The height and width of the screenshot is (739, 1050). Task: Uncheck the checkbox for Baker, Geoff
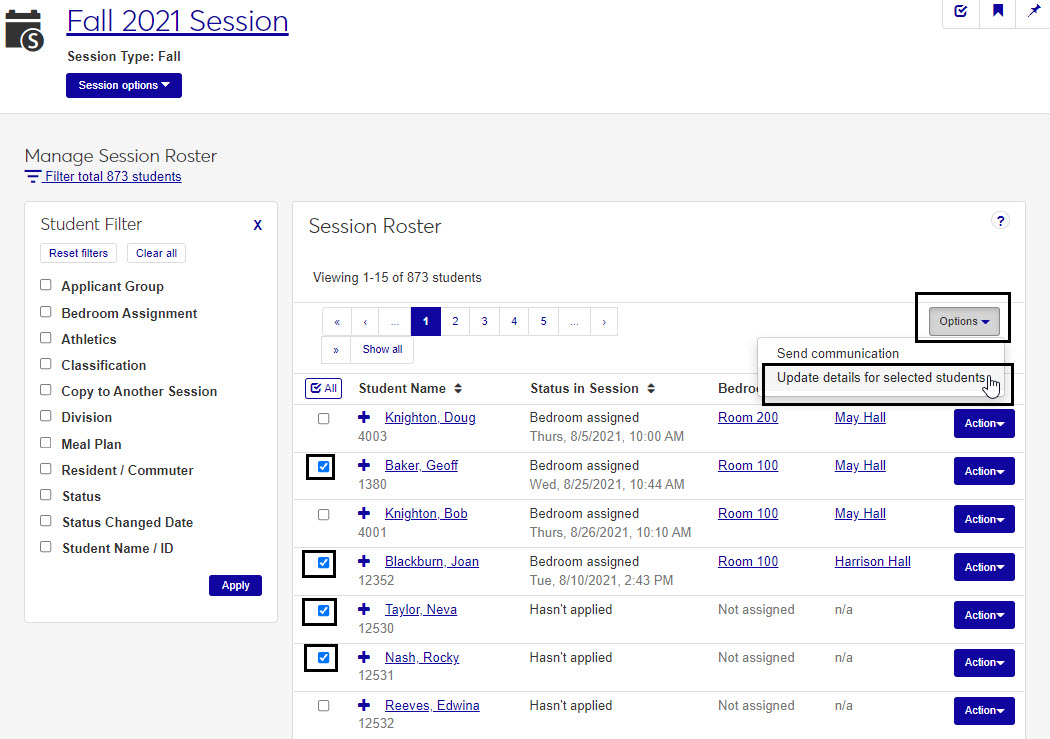tap(323, 467)
